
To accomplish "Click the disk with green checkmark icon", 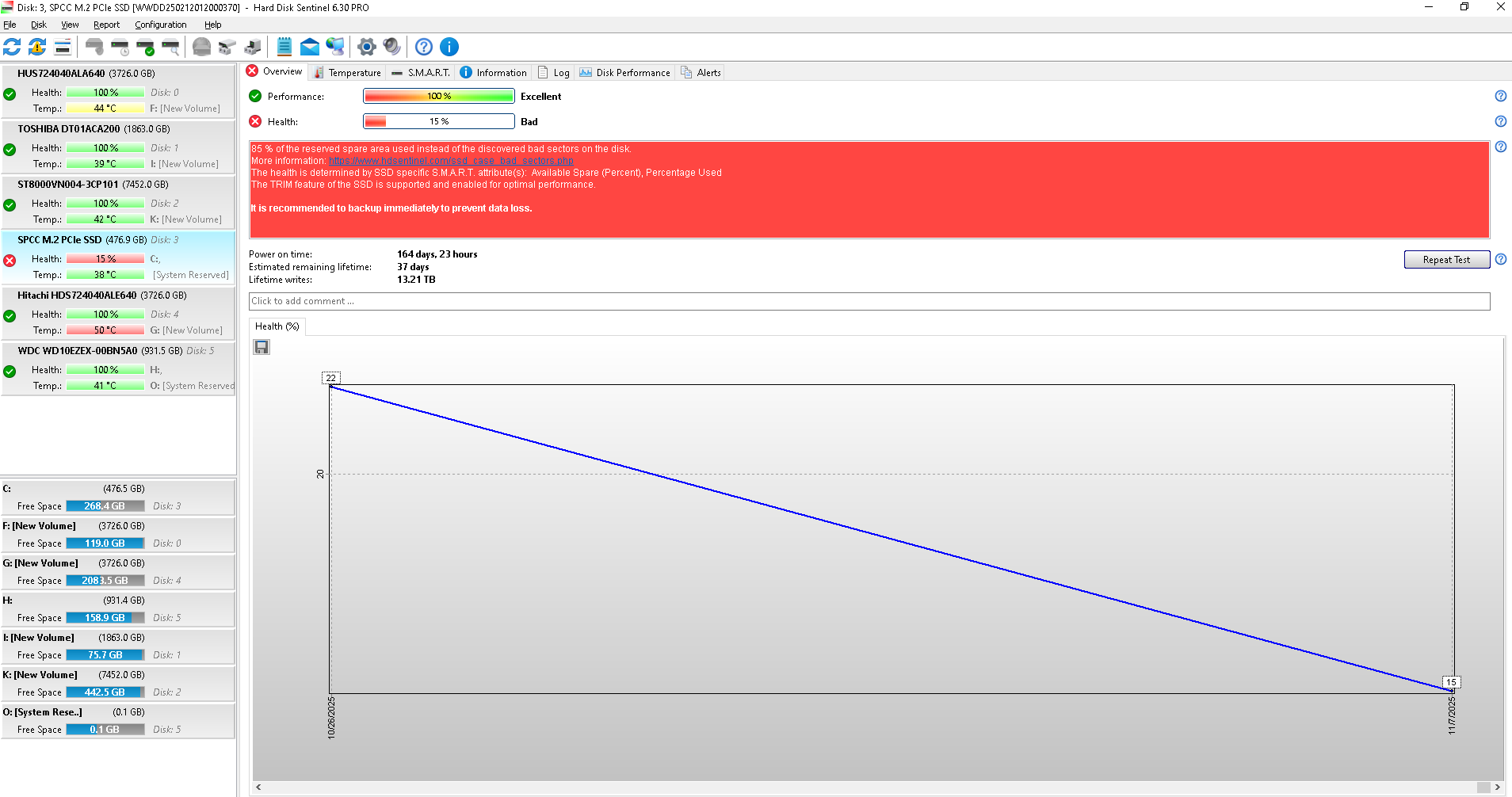I will 145,47.
